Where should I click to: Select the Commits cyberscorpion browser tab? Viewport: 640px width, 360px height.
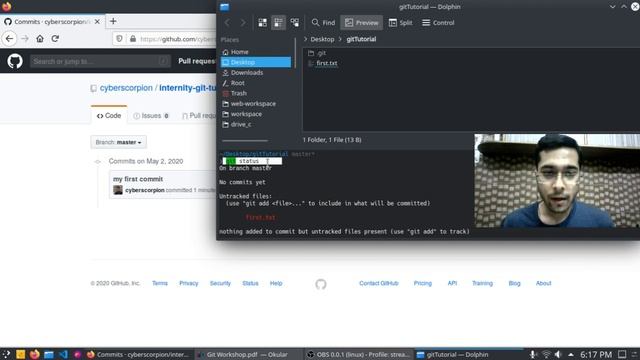click(52, 22)
